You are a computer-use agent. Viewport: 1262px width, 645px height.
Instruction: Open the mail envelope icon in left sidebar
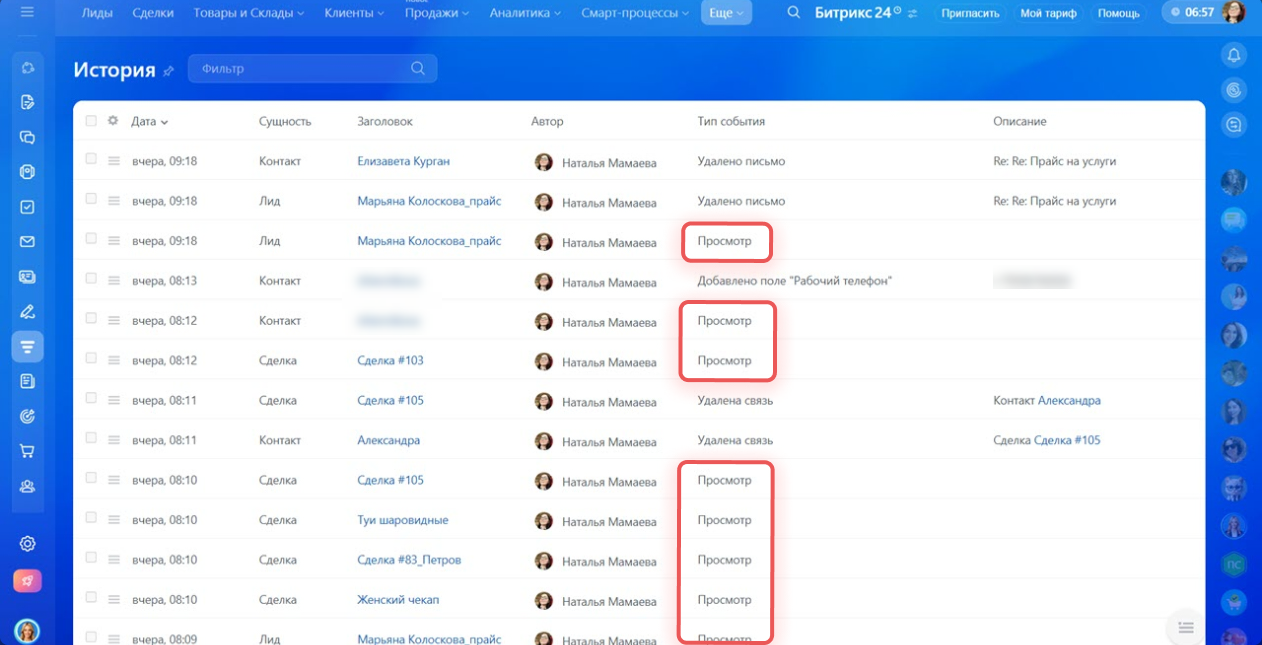coord(28,242)
